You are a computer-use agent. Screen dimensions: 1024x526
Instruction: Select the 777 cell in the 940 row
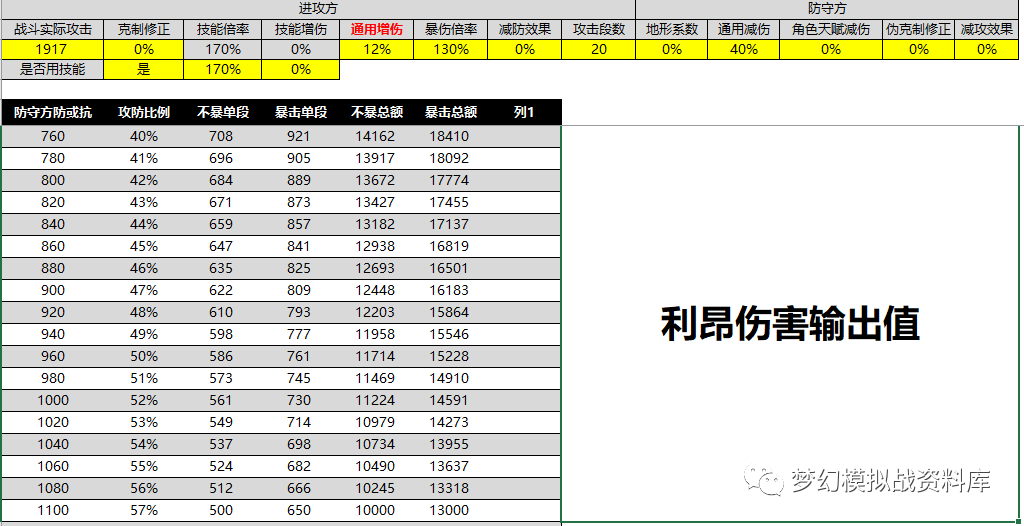click(x=299, y=335)
